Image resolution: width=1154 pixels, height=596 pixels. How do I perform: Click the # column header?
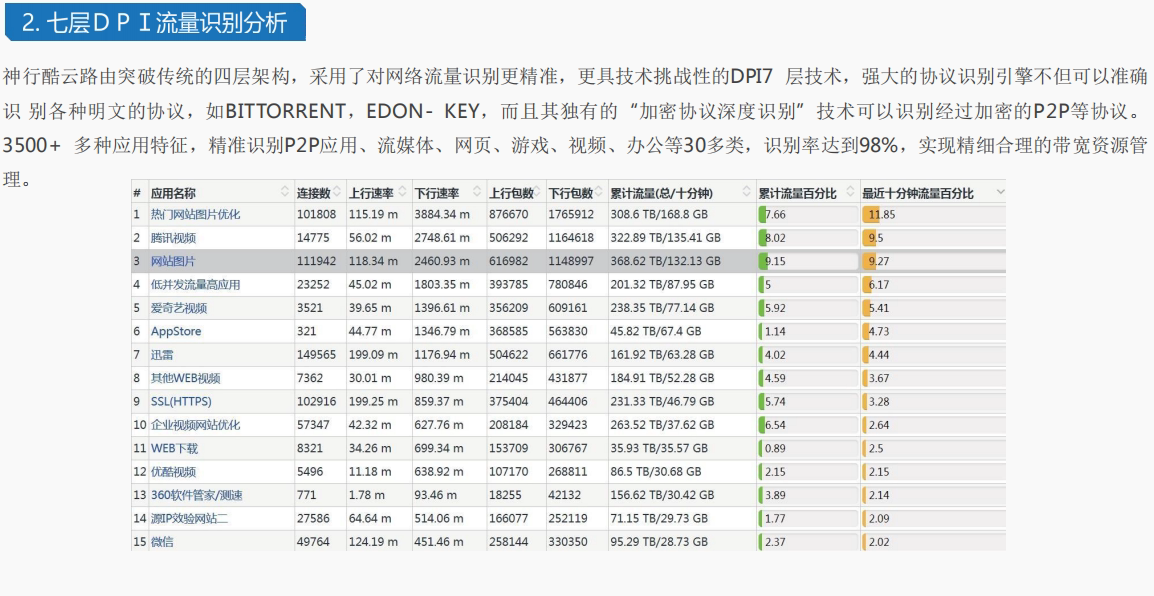click(x=137, y=193)
